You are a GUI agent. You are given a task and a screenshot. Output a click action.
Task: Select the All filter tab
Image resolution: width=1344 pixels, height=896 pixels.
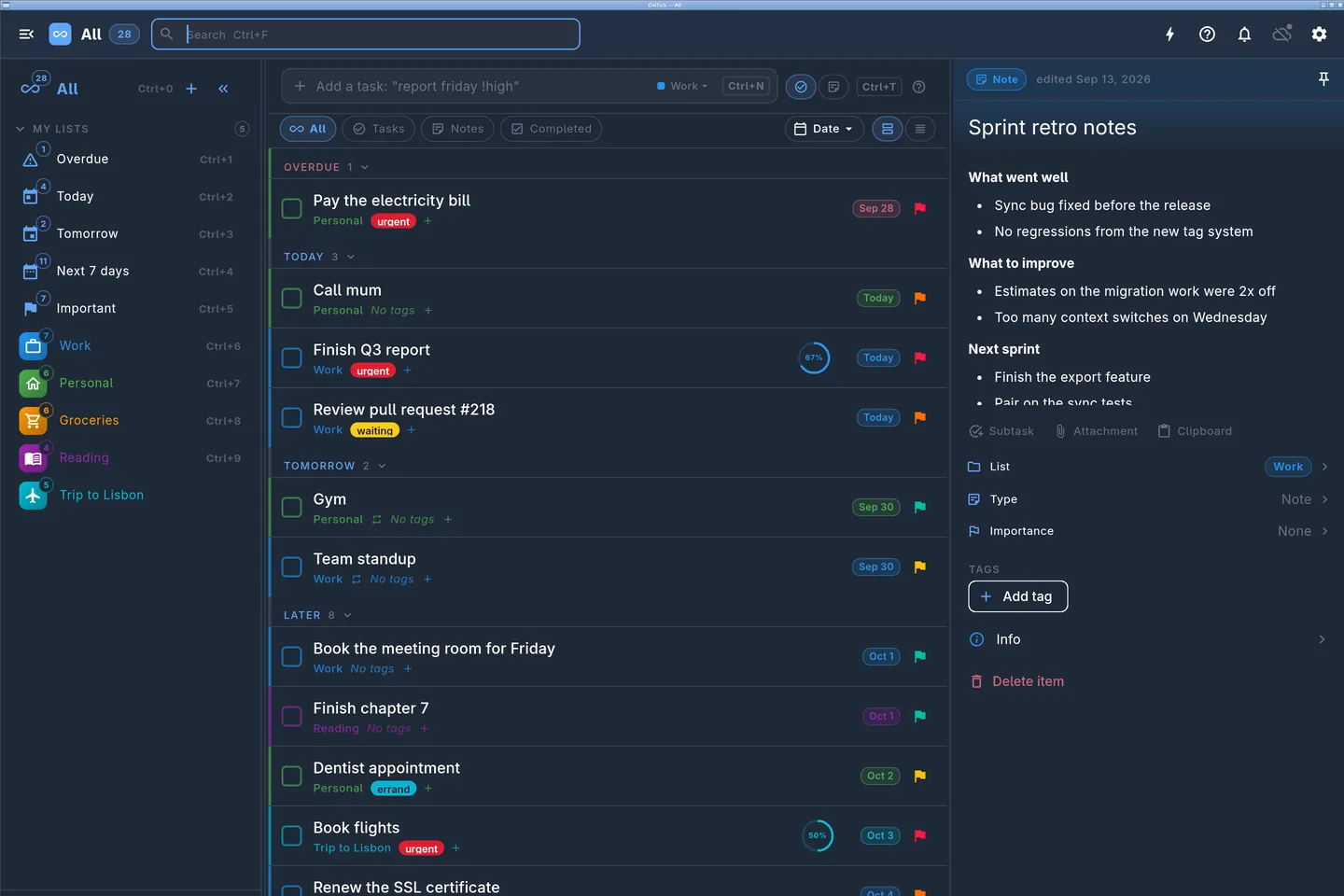coord(308,129)
